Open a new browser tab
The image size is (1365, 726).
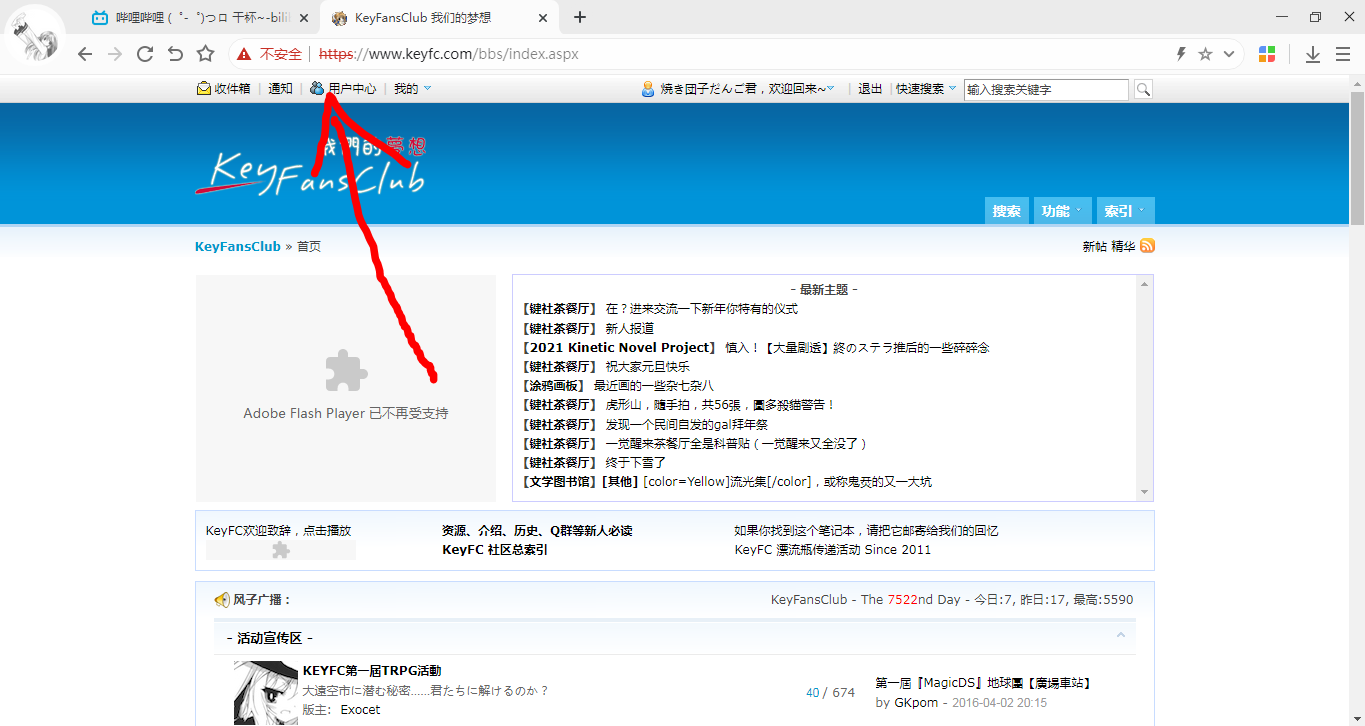(x=580, y=17)
